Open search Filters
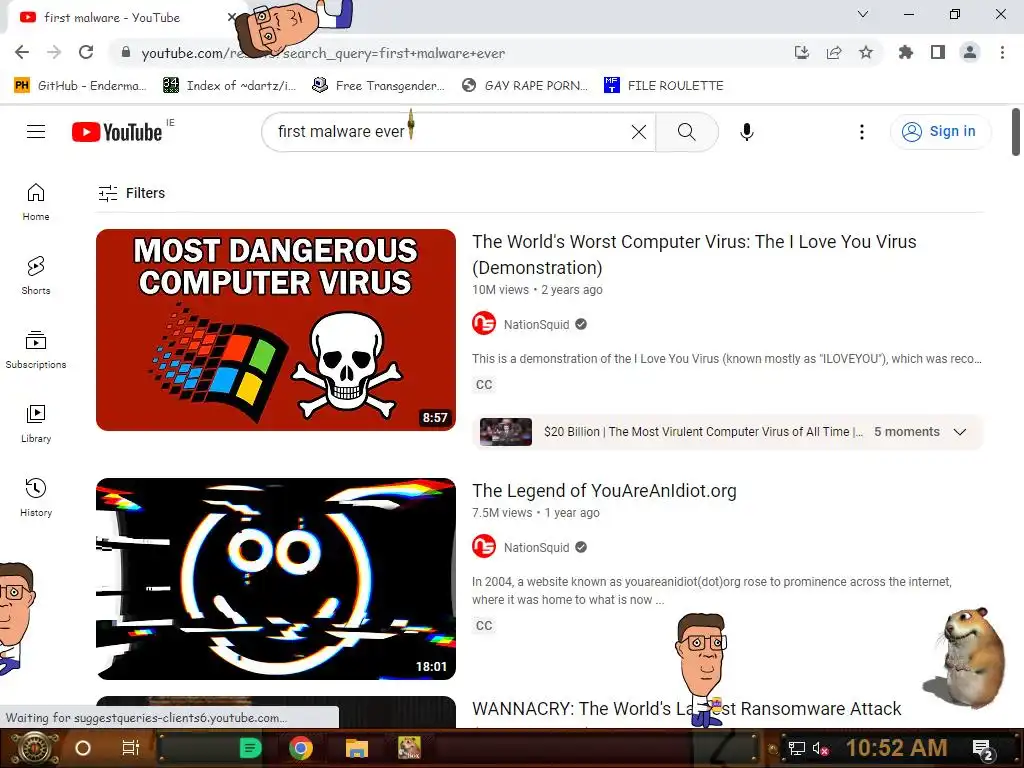Viewport: 1024px width, 768px height. pos(131,193)
